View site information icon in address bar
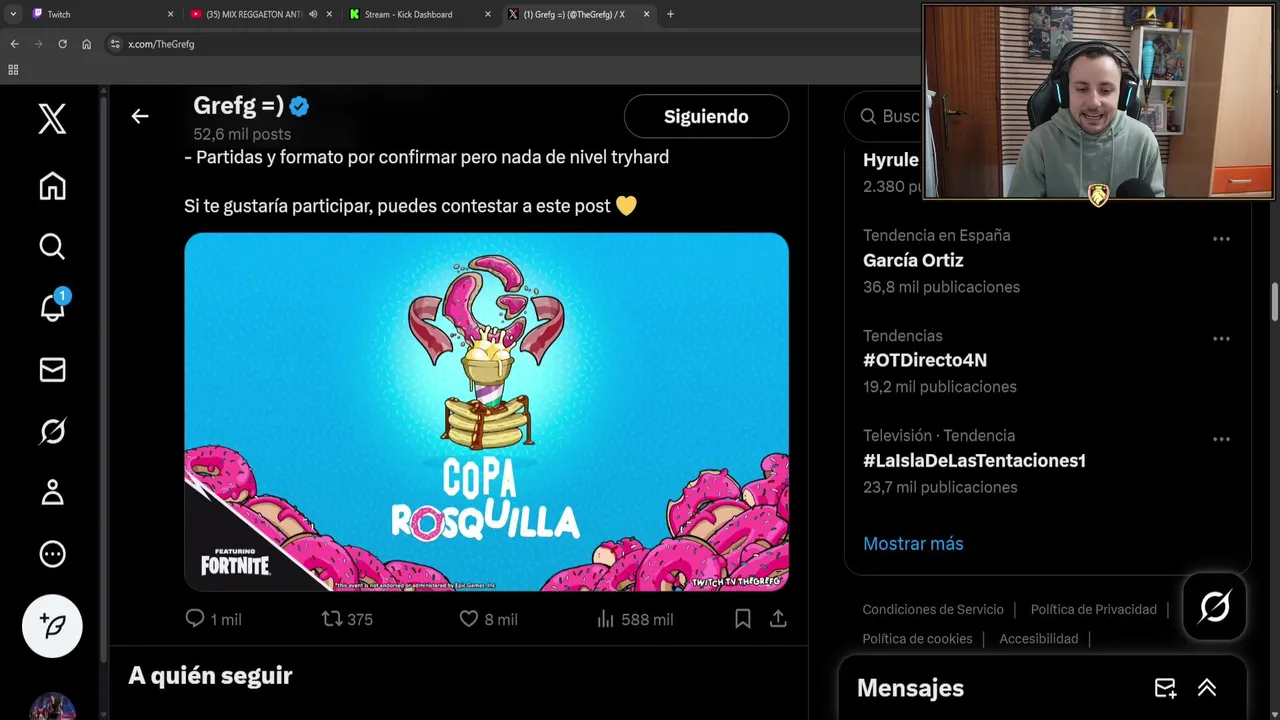The width and height of the screenshot is (1280, 720). point(115,44)
